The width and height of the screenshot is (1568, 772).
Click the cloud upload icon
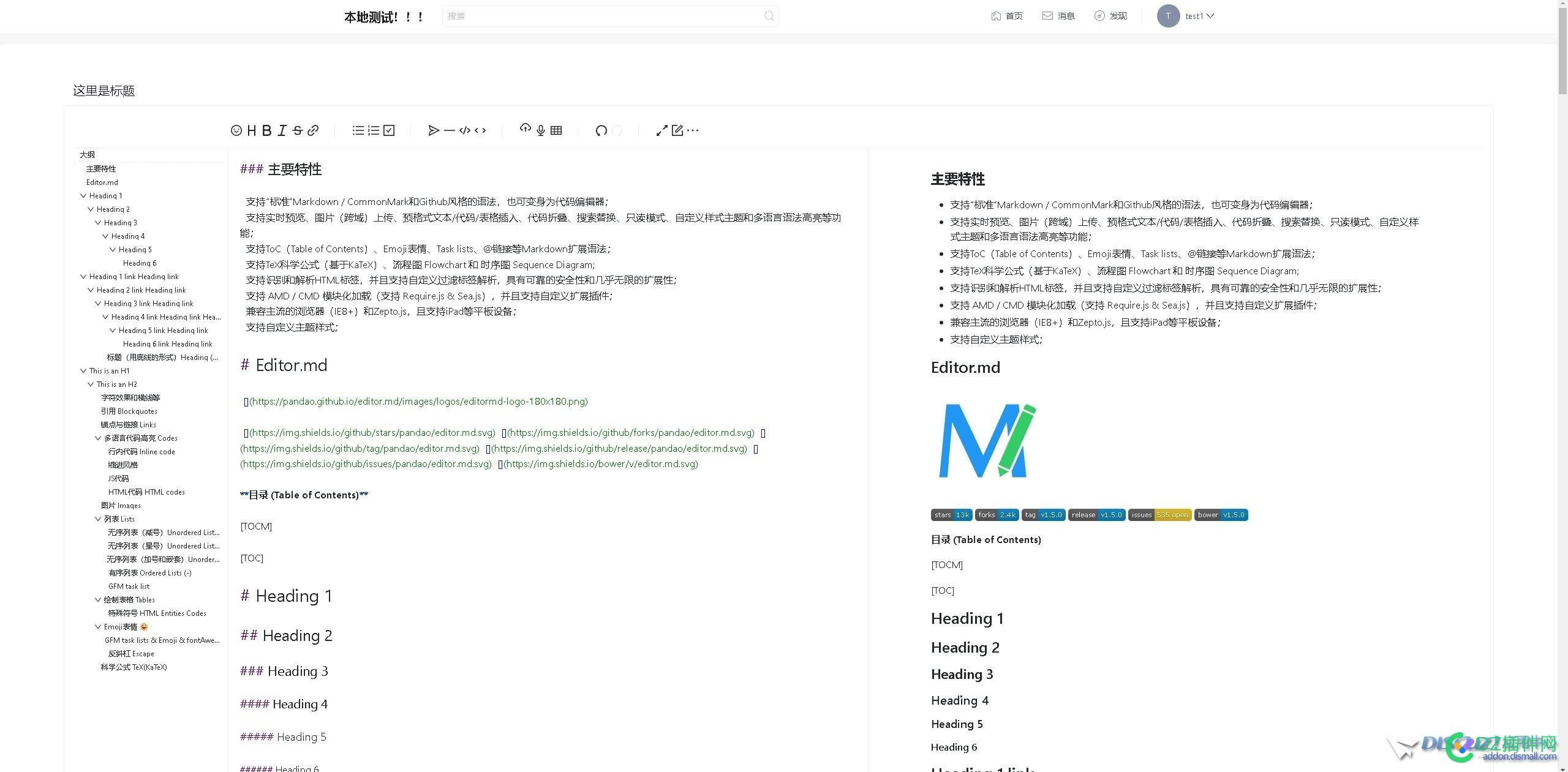click(x=525, y=129)
